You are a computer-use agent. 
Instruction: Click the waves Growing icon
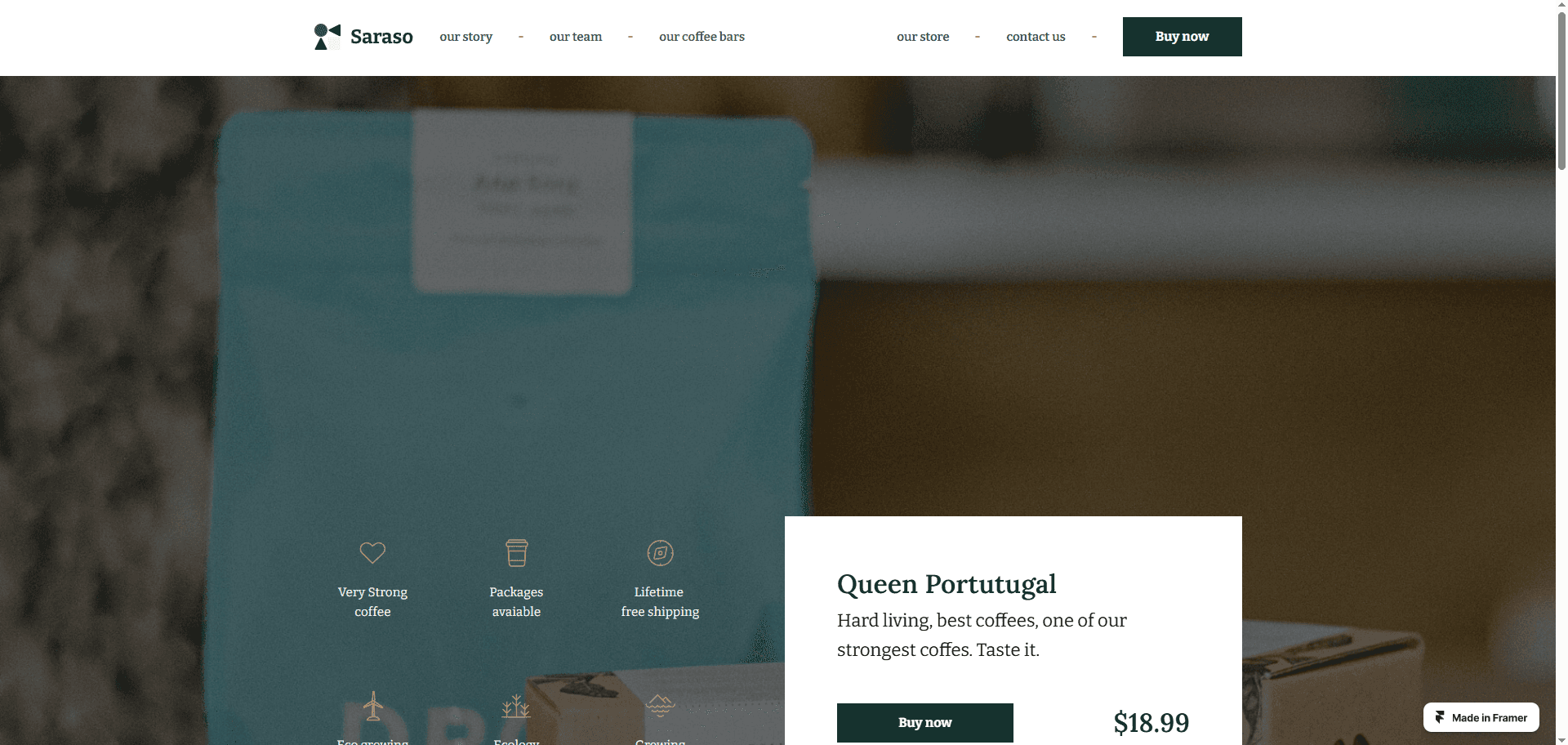pos(660,704)
